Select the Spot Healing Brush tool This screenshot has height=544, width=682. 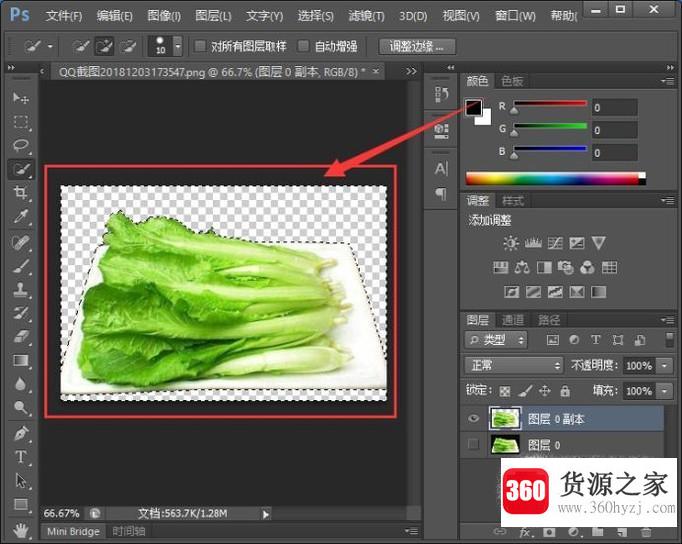[x=20, y=242]
